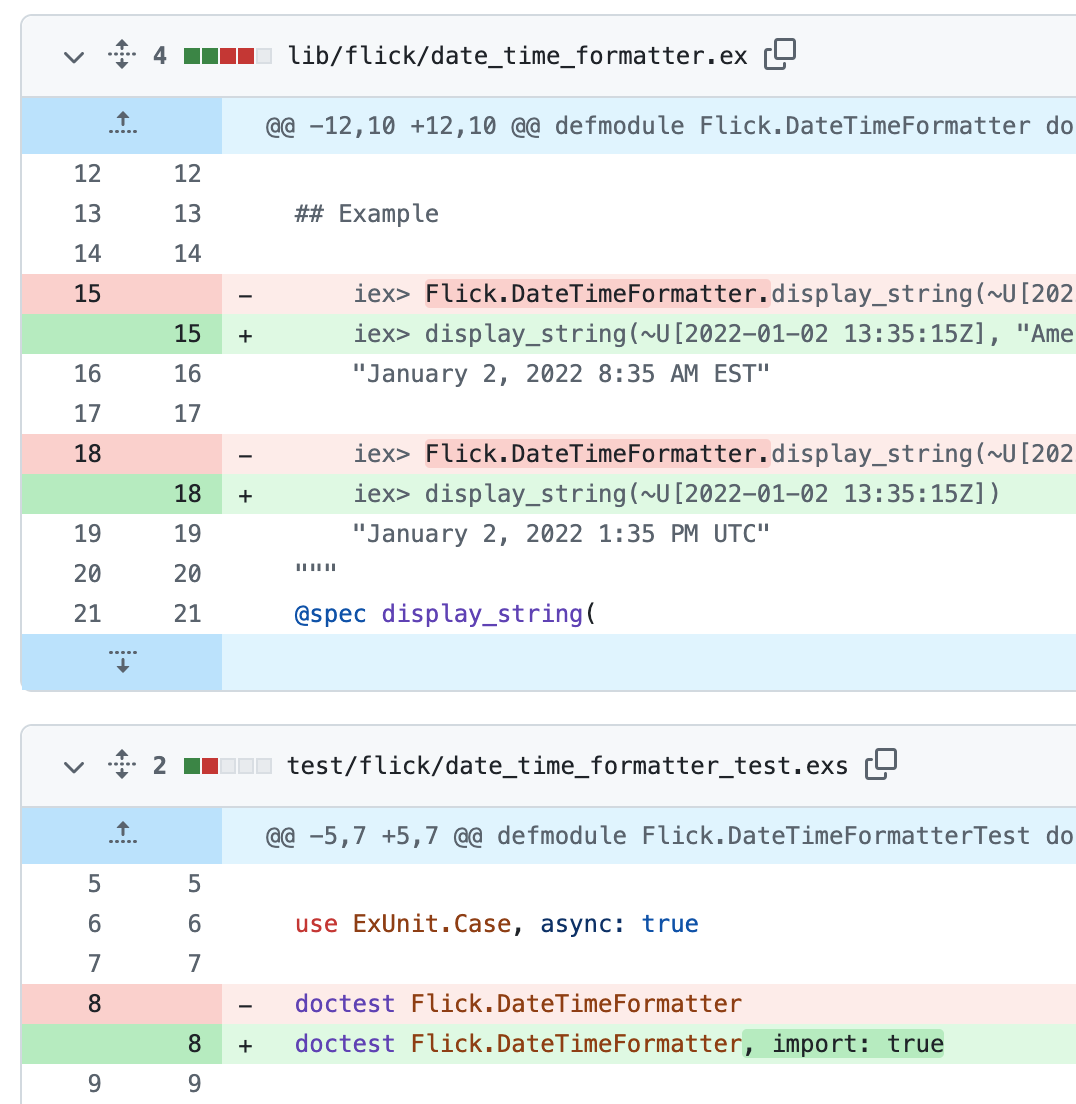This screenshot has width=1076, height=1104.
Task: Expand all lines in date_time_formatter_test.exs
Action: coord(122,765)
